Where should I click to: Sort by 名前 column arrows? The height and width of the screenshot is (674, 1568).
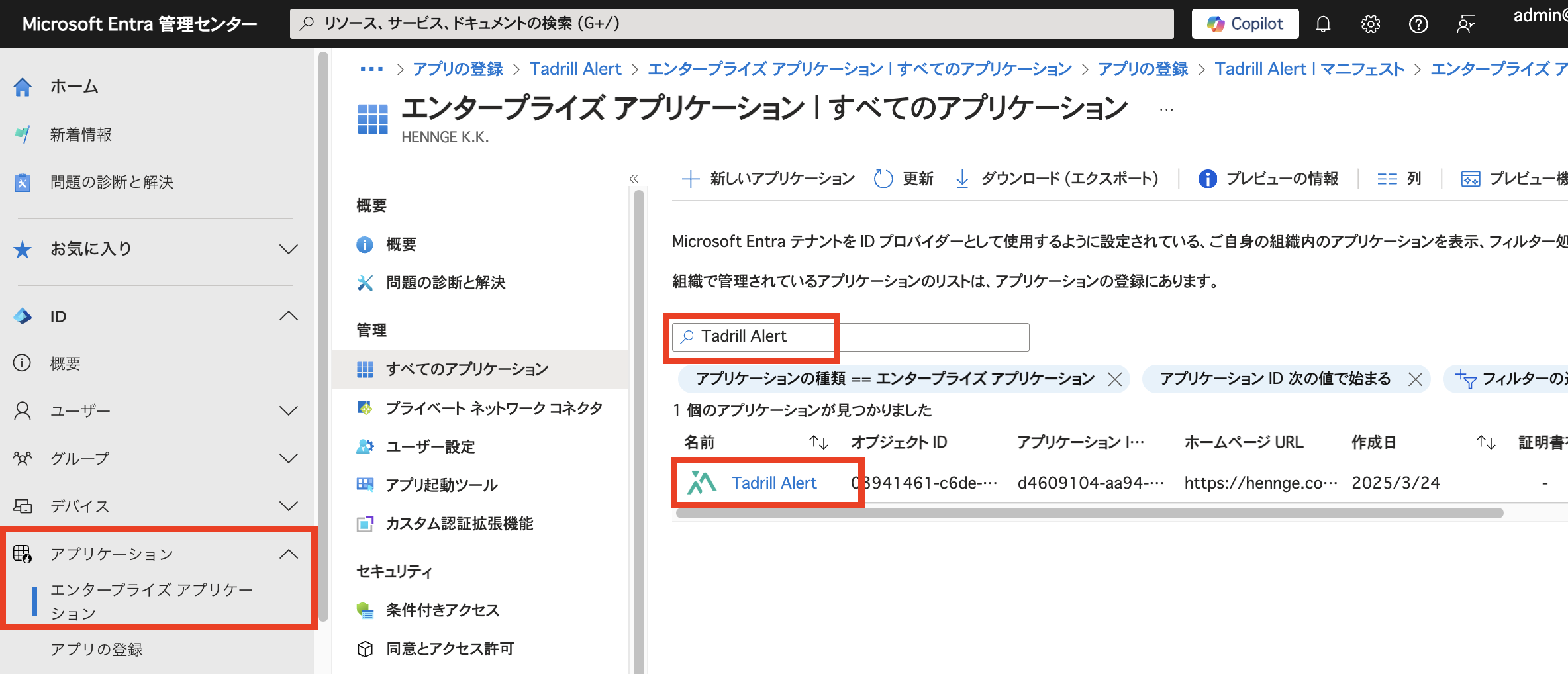pyautogui.click(x=819, y=442)
